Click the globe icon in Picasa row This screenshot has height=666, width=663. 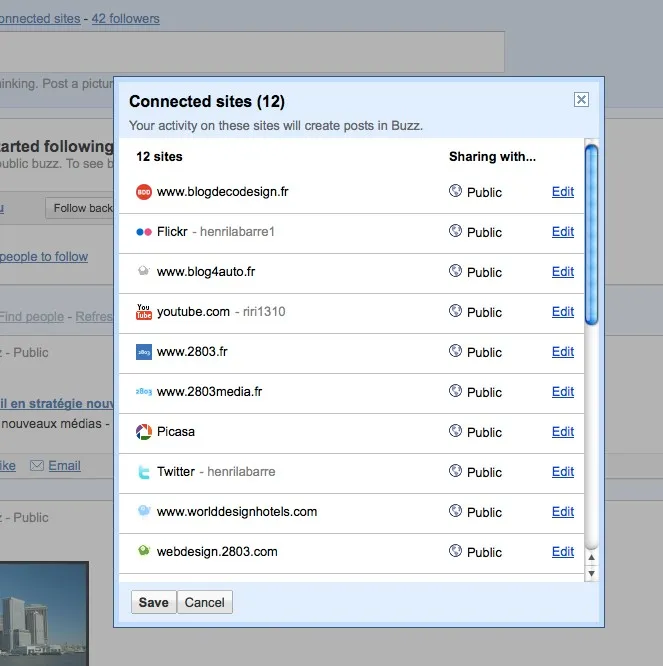pyautogui.click(x=455, y=431)
